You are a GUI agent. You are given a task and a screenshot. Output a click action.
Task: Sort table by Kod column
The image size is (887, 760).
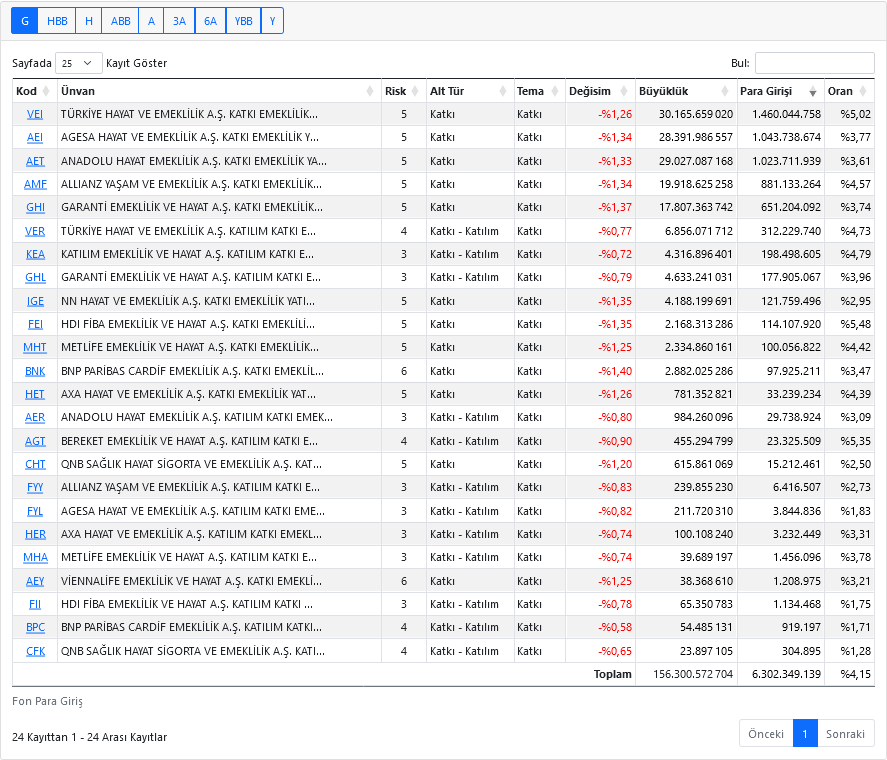pos(35,91)
